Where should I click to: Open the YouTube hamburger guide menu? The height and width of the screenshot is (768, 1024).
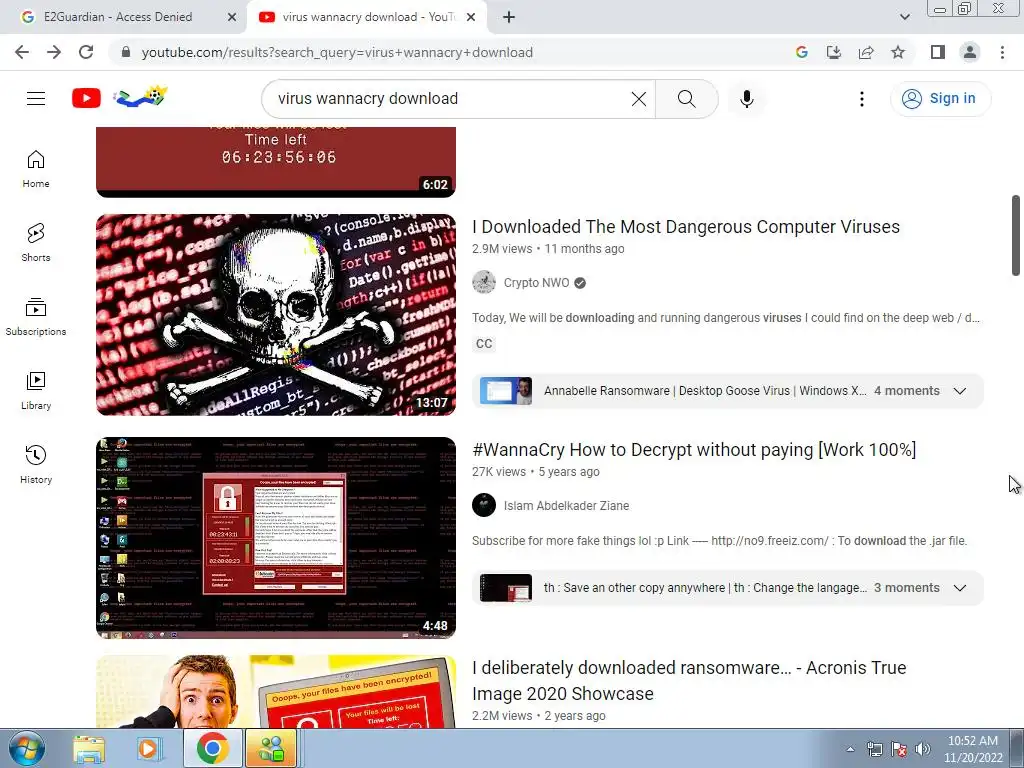click(36, 99)
